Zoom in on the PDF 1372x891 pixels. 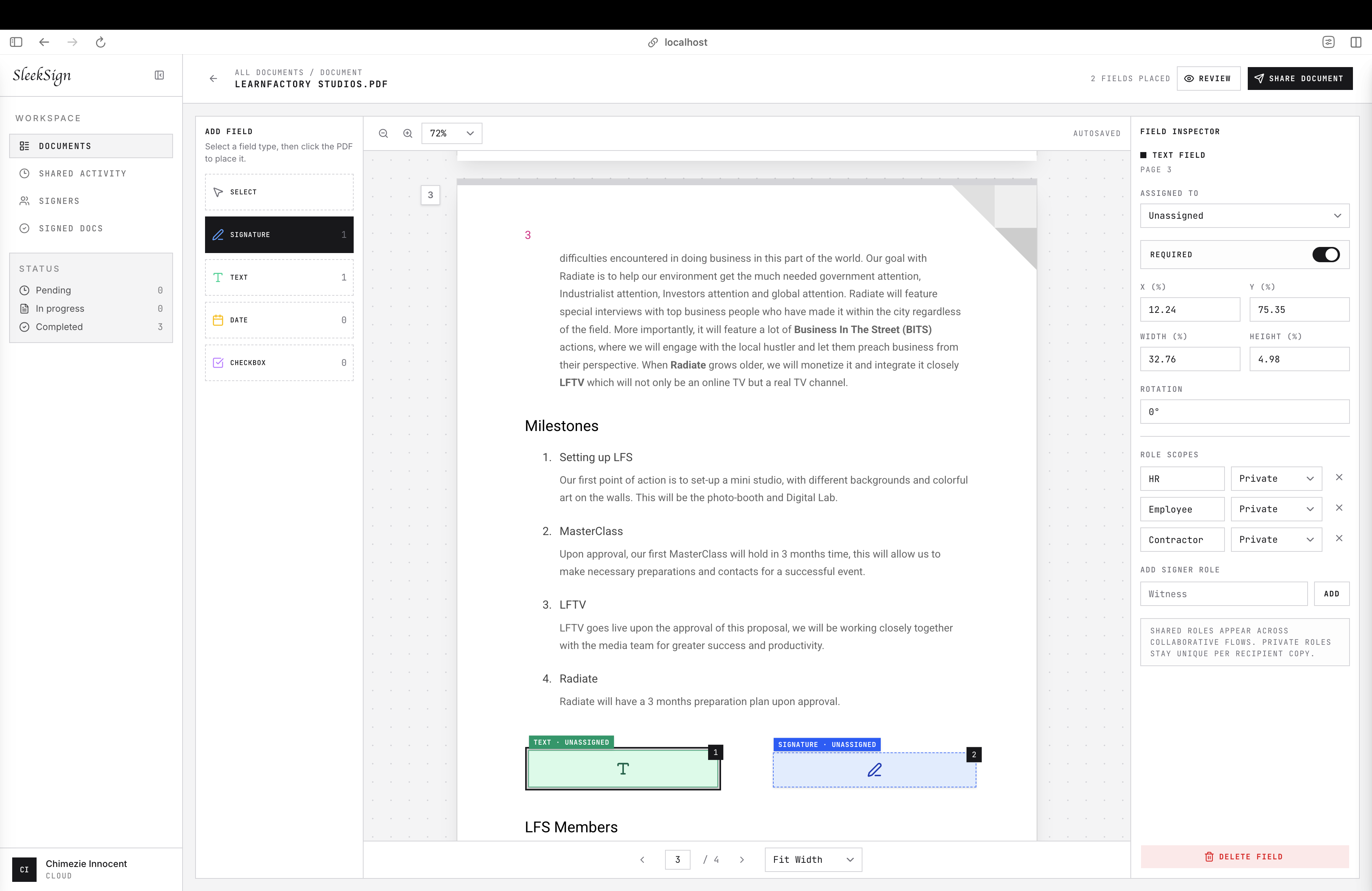[x=407, y=133]
